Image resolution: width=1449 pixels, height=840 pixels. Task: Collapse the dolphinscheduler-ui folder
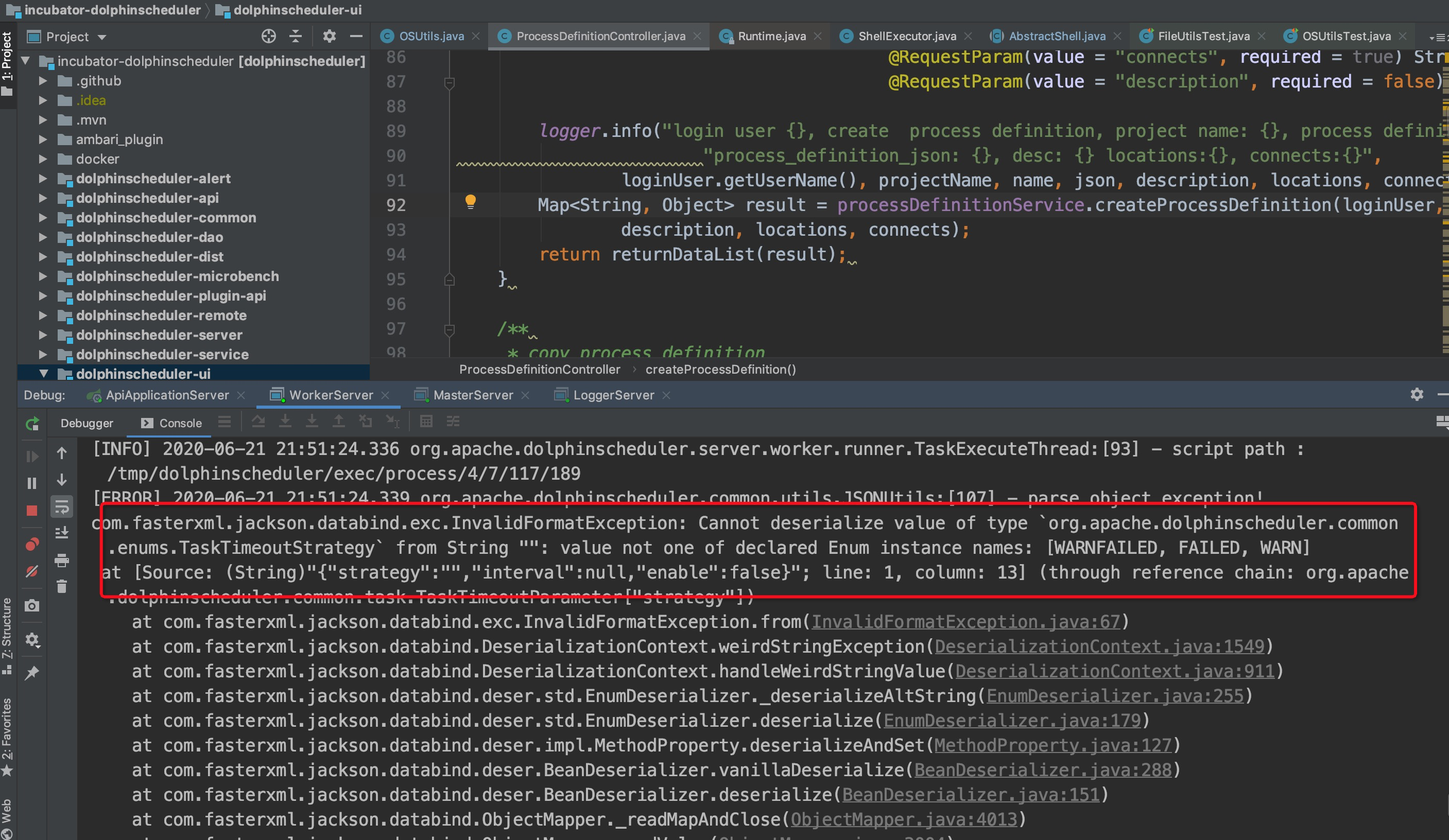point(43,374)
